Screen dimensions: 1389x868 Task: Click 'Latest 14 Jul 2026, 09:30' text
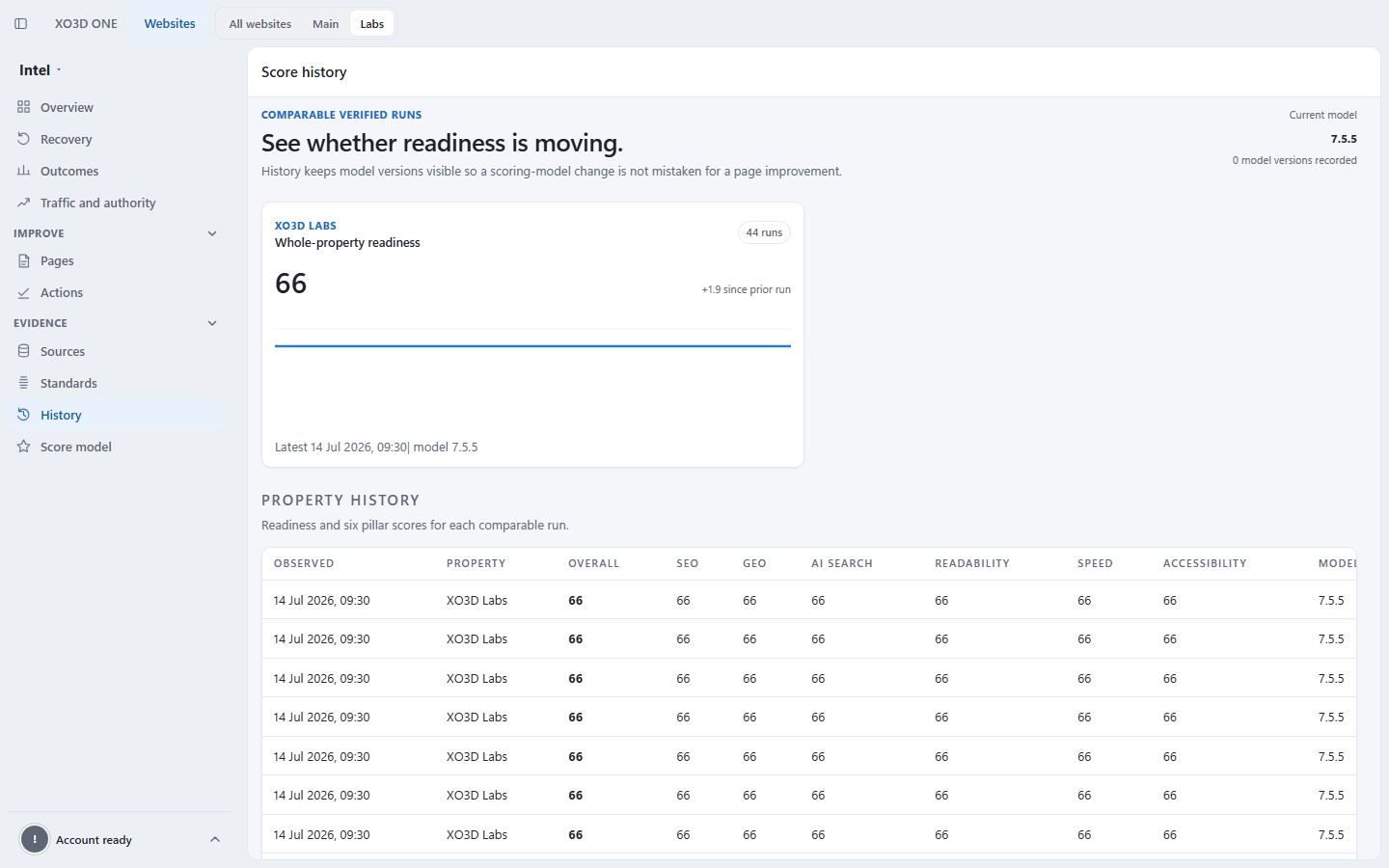(x=340, y=447)
